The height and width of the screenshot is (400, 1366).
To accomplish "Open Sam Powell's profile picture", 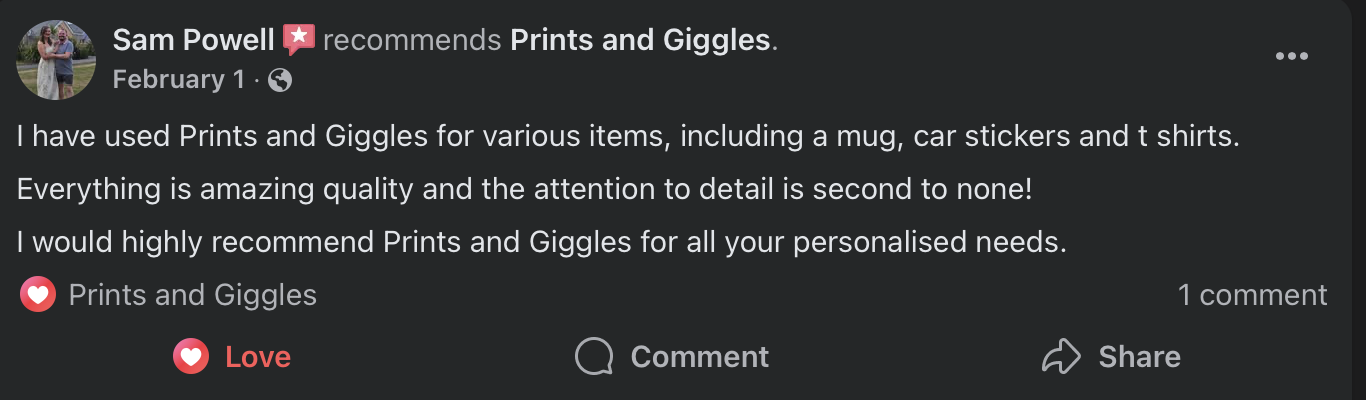I will (x=56, y=60).
